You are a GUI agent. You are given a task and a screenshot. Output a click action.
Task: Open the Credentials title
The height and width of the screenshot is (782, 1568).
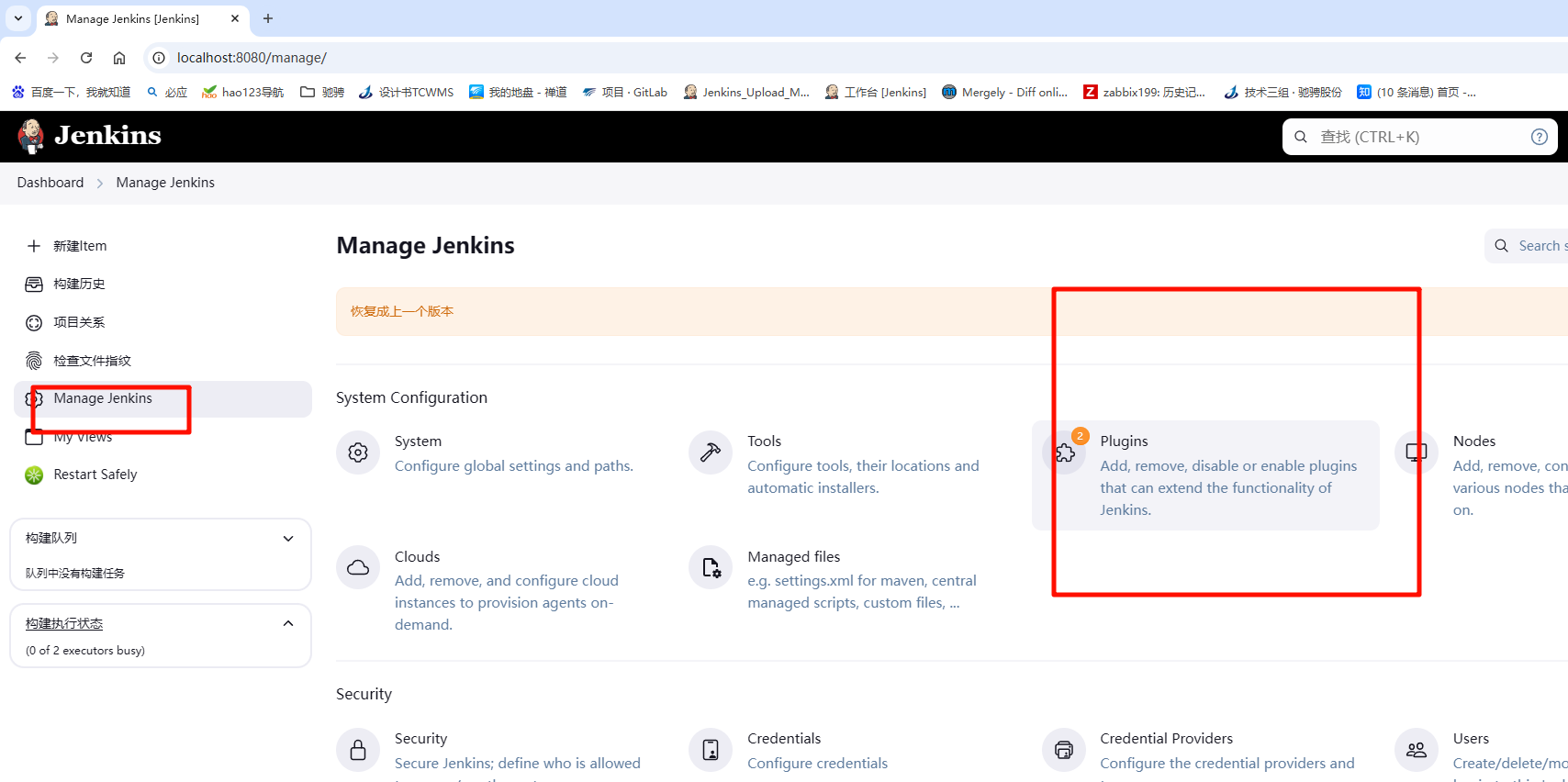784,739
